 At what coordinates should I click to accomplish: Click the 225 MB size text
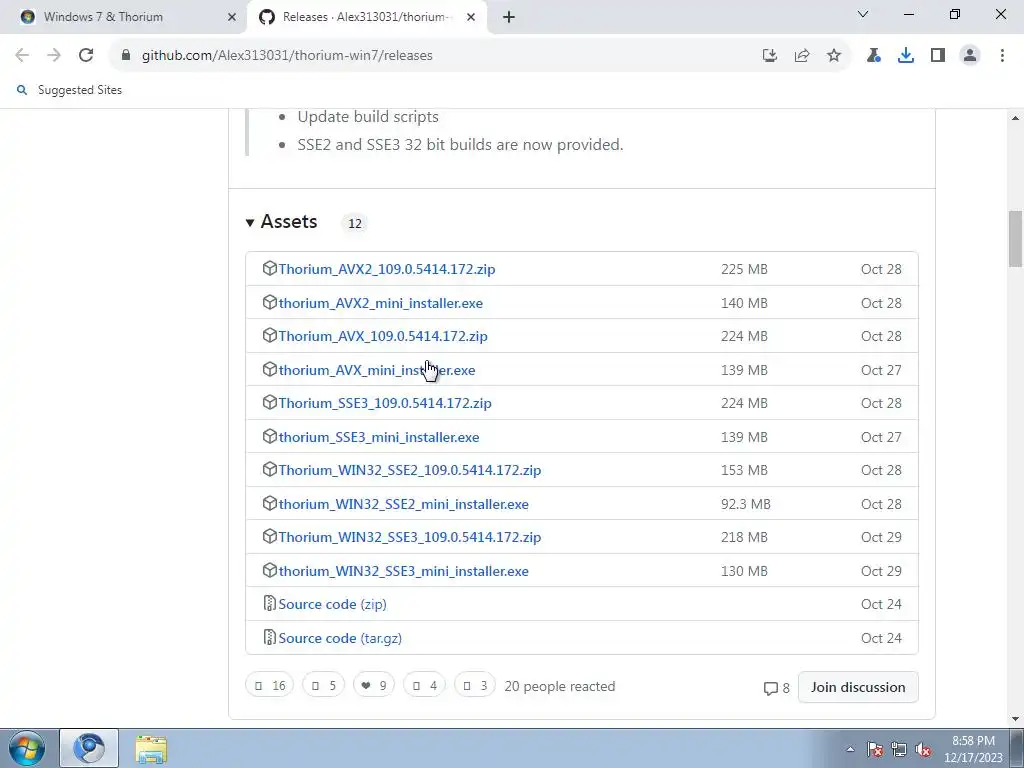[744, 269]
